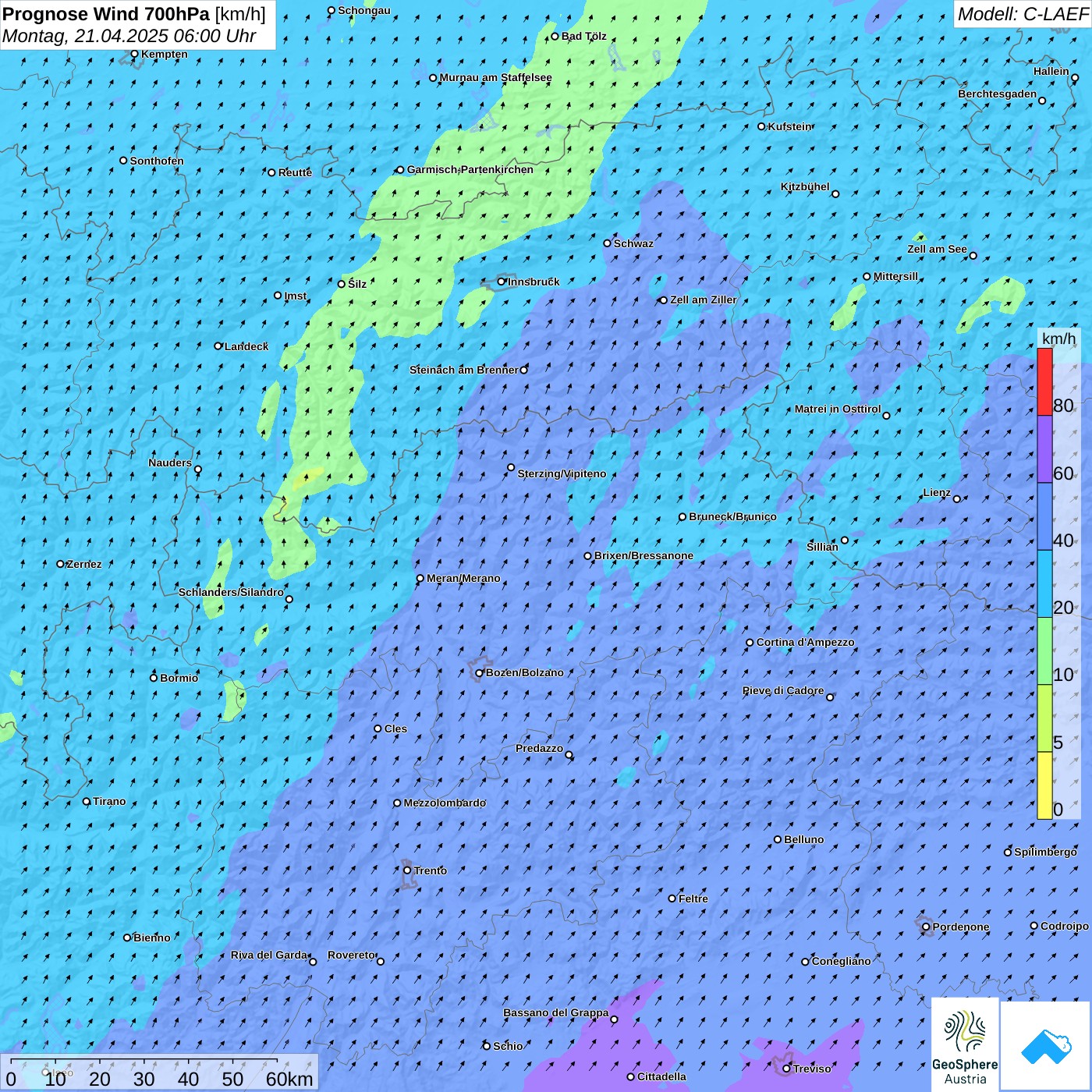Click the Kufstein city label
This screenshot has width=1092, height=1092.
coord(790,126)
